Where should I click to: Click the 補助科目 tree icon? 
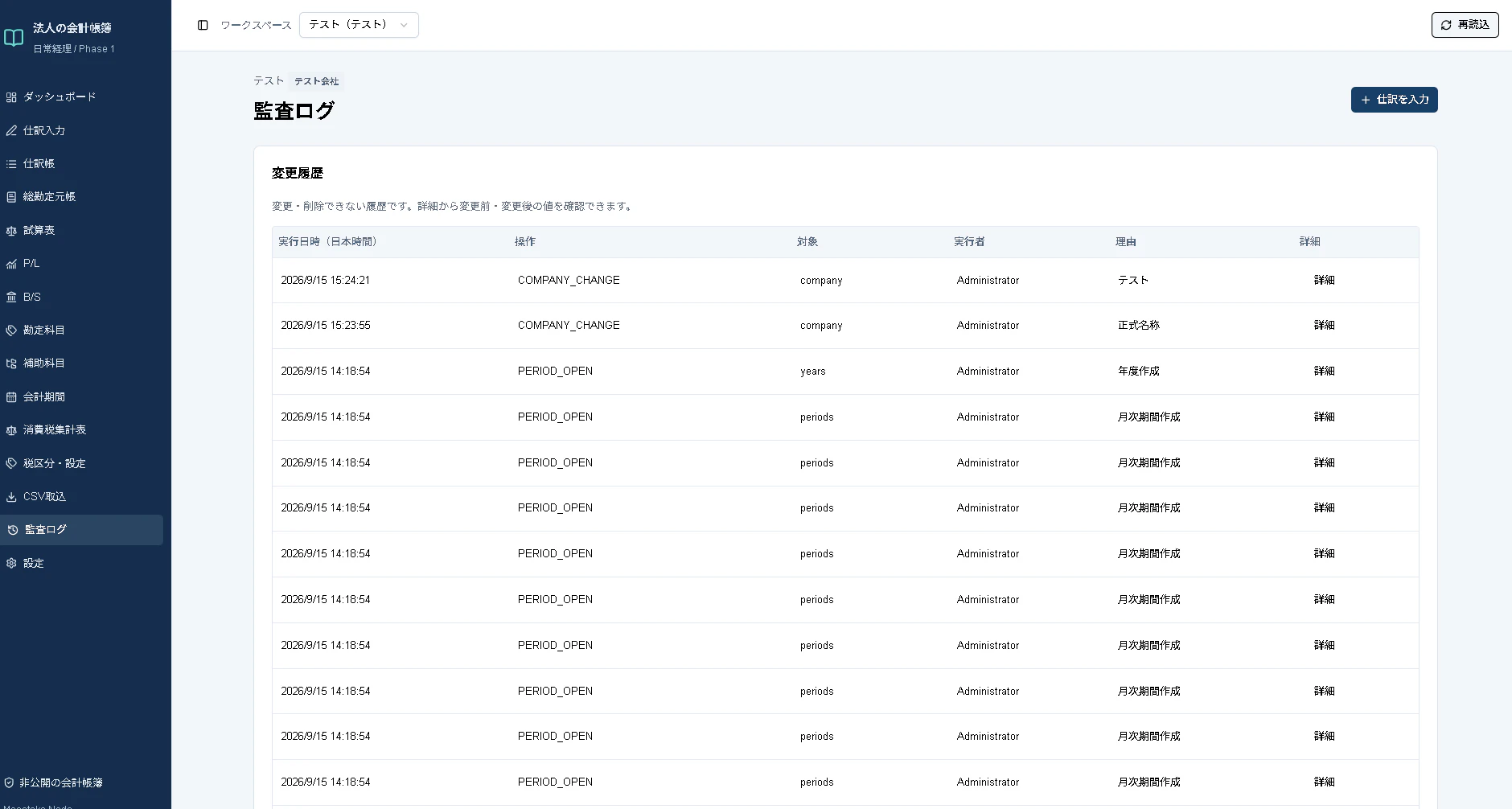coord(11,363)
